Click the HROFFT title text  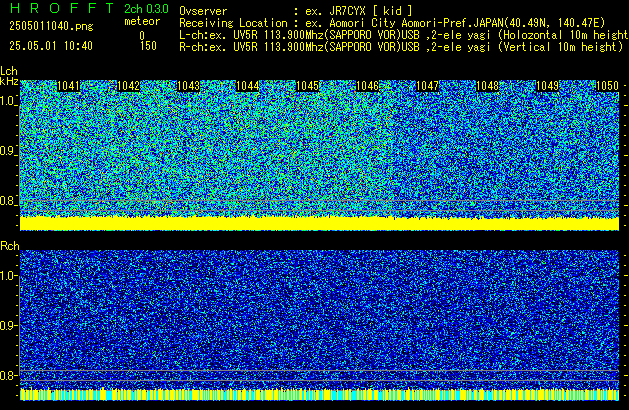point(62,8)
